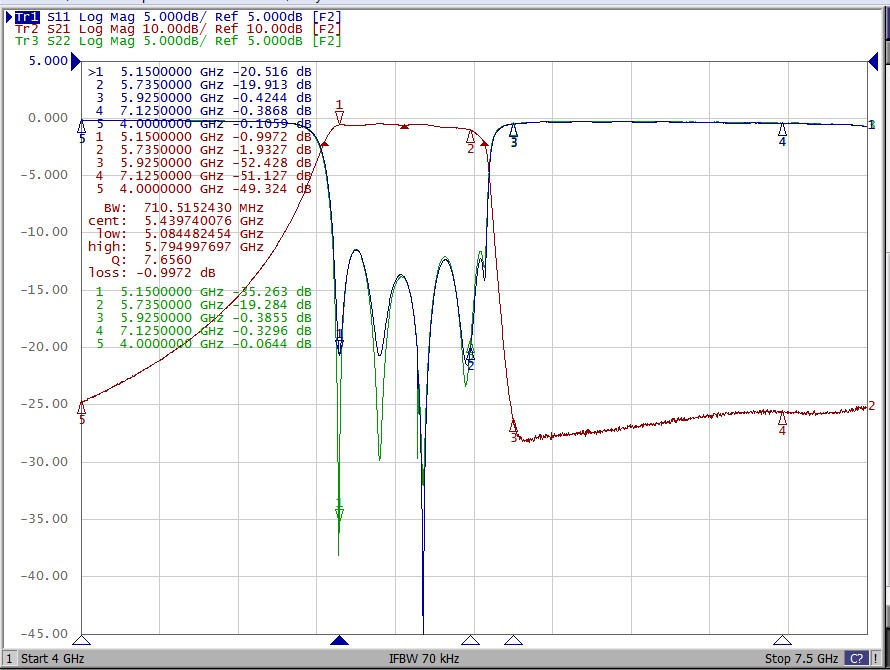Click the Stop 7.5 GHz field
890x670 pixels.
pos(800,658)
